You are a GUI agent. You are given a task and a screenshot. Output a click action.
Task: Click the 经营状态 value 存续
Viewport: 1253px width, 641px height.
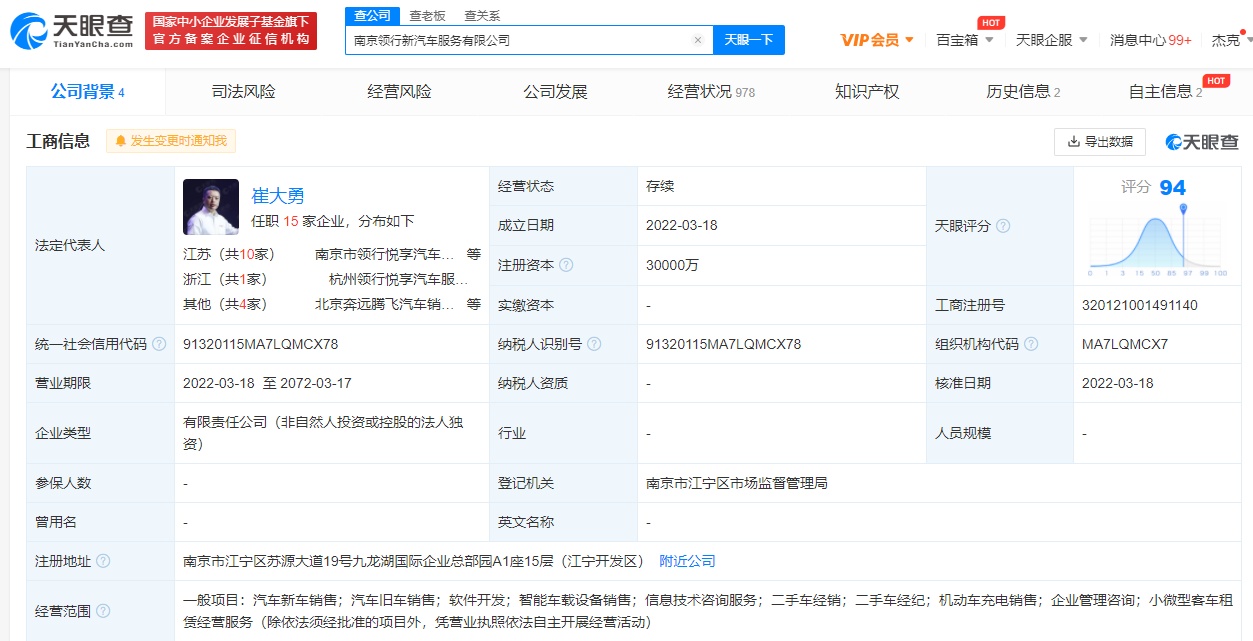[661, 186]
